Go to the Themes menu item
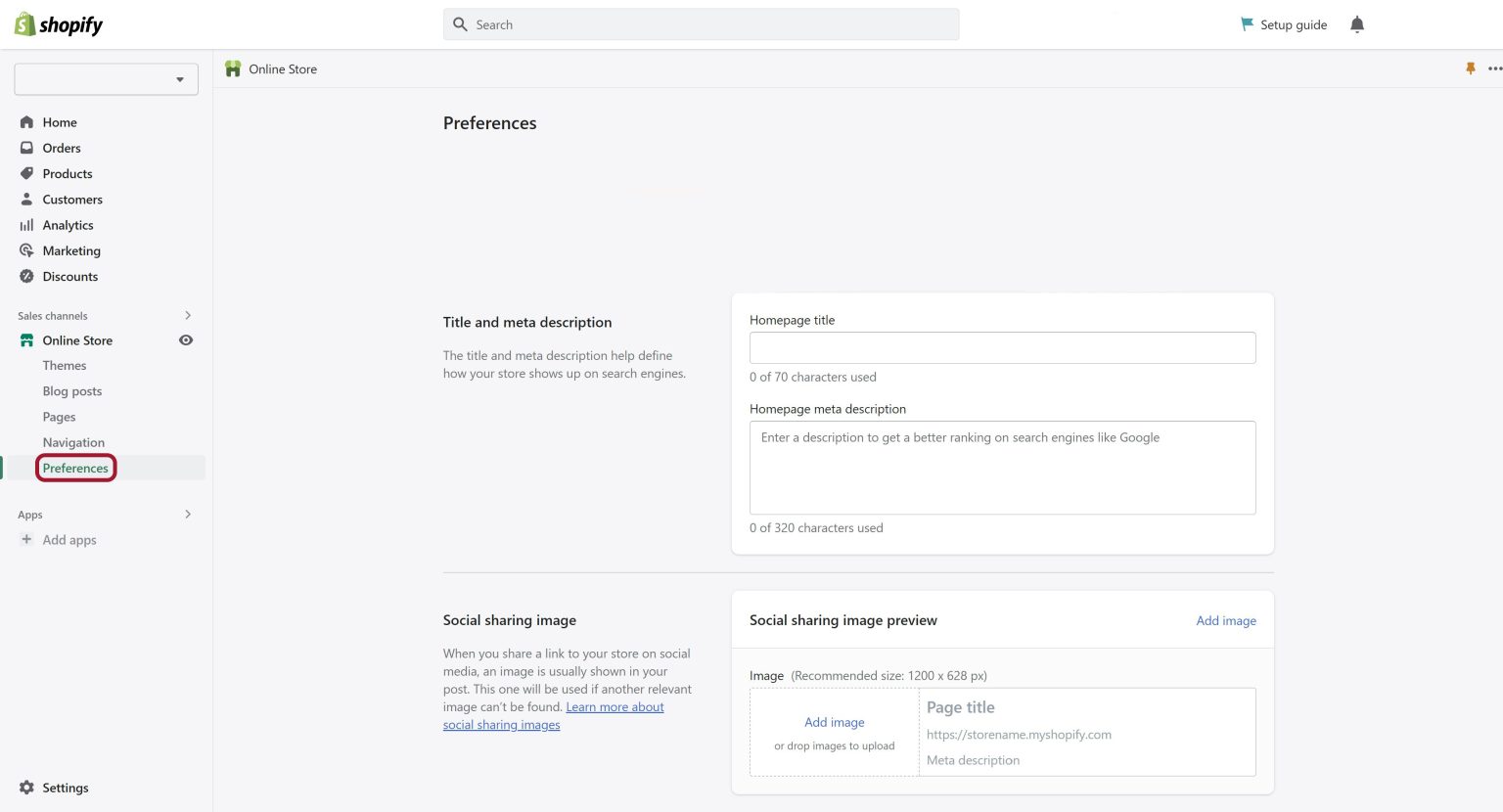 click(x=64, y=365)
